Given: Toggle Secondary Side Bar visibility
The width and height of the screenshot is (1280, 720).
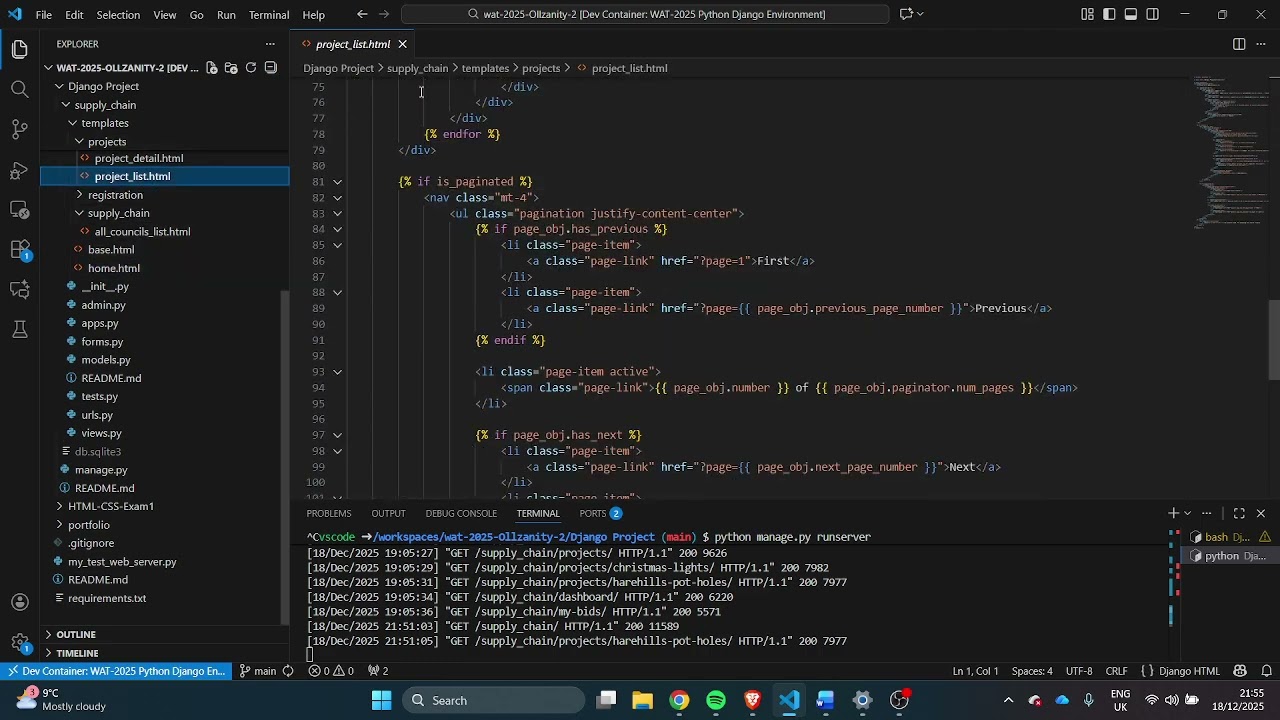Looking at the screenshot, I should tap(1153, 14).
